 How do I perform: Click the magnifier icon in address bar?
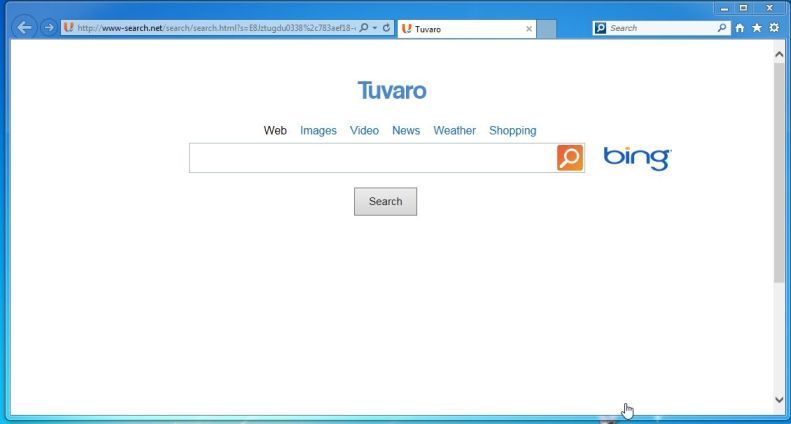[363, 28]
